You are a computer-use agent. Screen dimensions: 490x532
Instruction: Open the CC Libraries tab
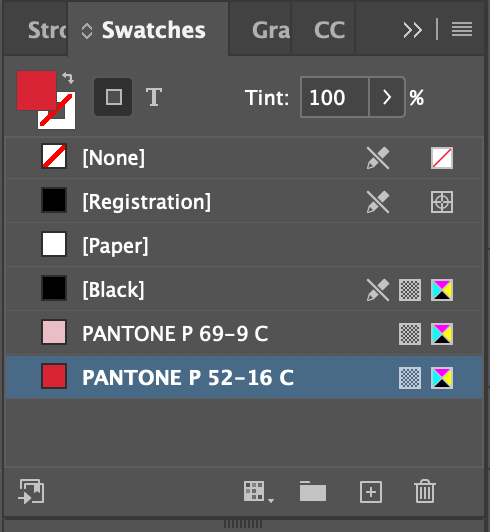(329, 30)
